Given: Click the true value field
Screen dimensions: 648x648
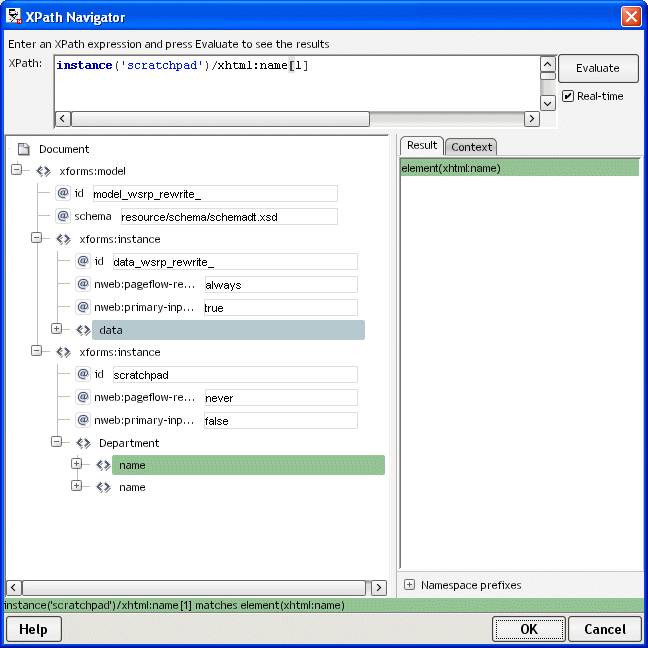Looking at the screenshot, I should point(281,308).
